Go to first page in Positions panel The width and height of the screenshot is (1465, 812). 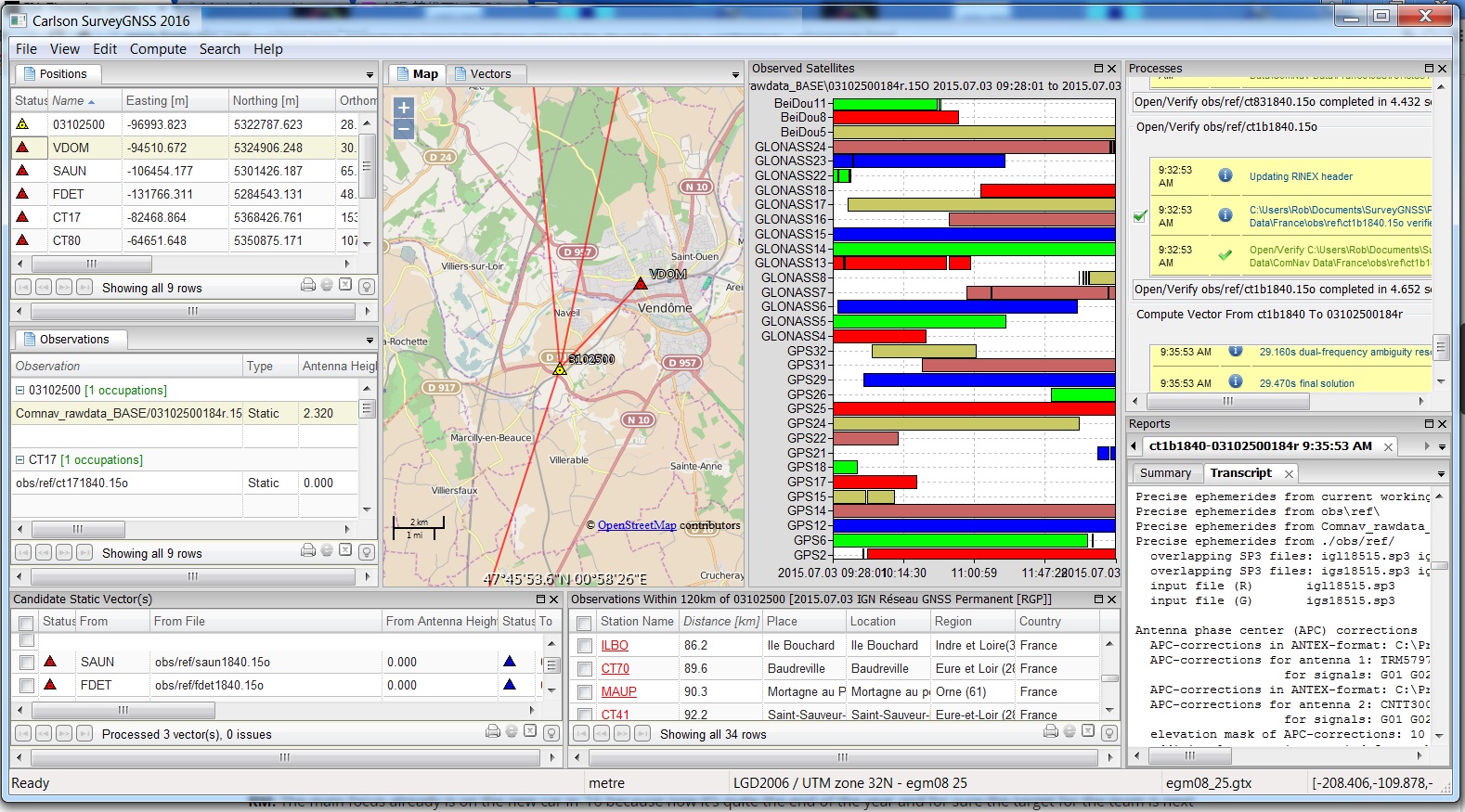click(23, 288)
